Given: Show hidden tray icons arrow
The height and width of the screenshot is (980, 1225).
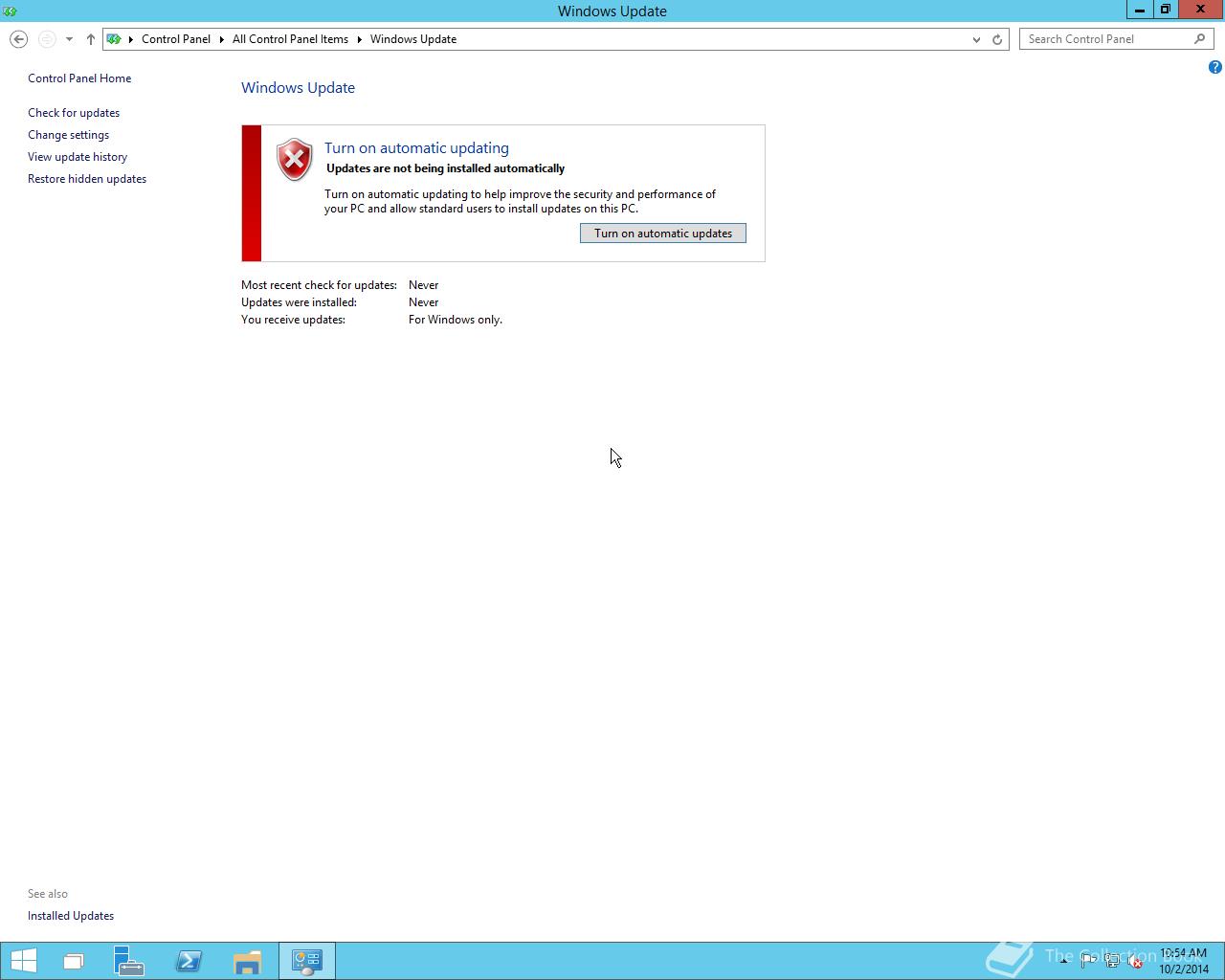Looking at the screenshot, I should pos(1063,961).
